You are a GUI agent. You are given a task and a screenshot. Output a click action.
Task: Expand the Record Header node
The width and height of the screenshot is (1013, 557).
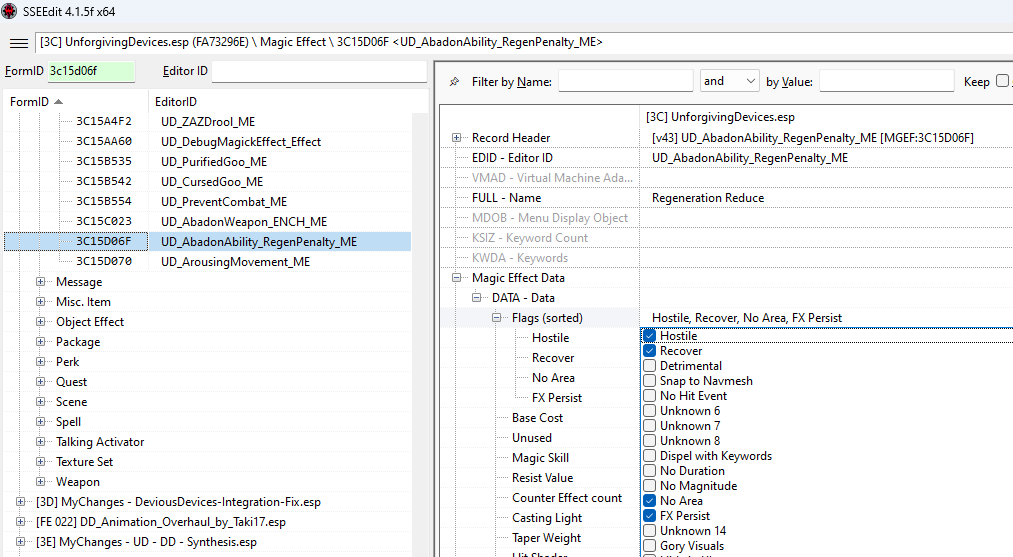pos(457,138)
